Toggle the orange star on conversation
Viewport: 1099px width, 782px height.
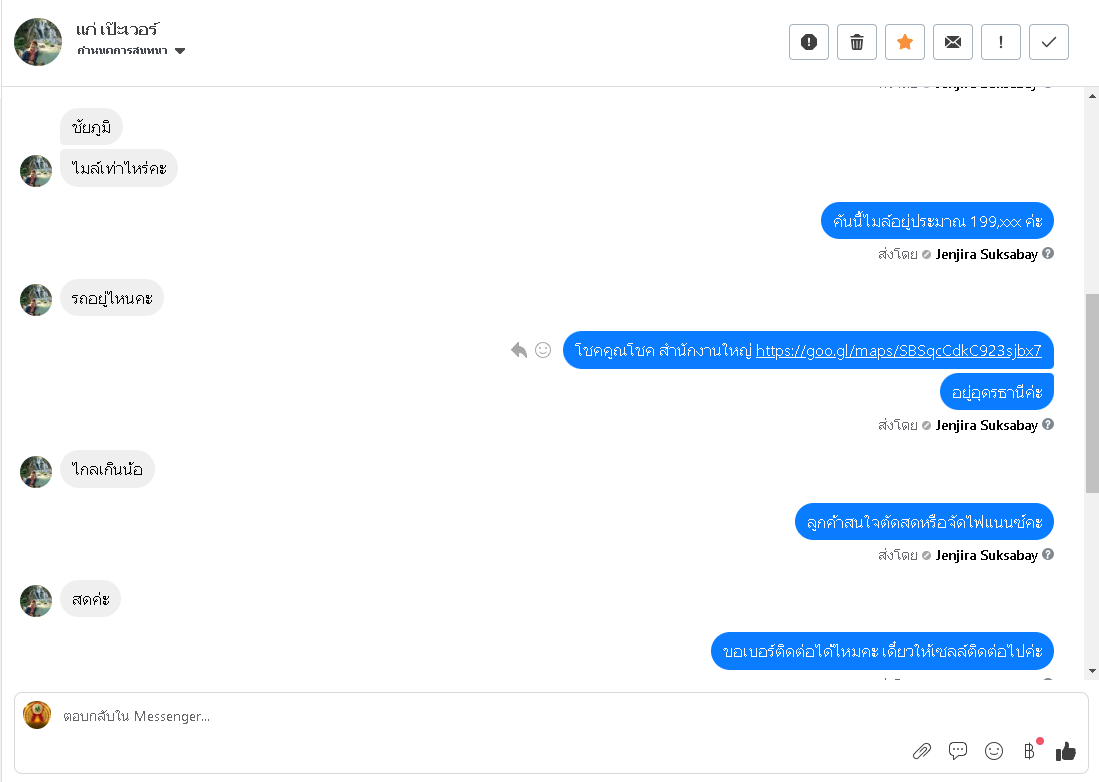[x=905, y=42]
